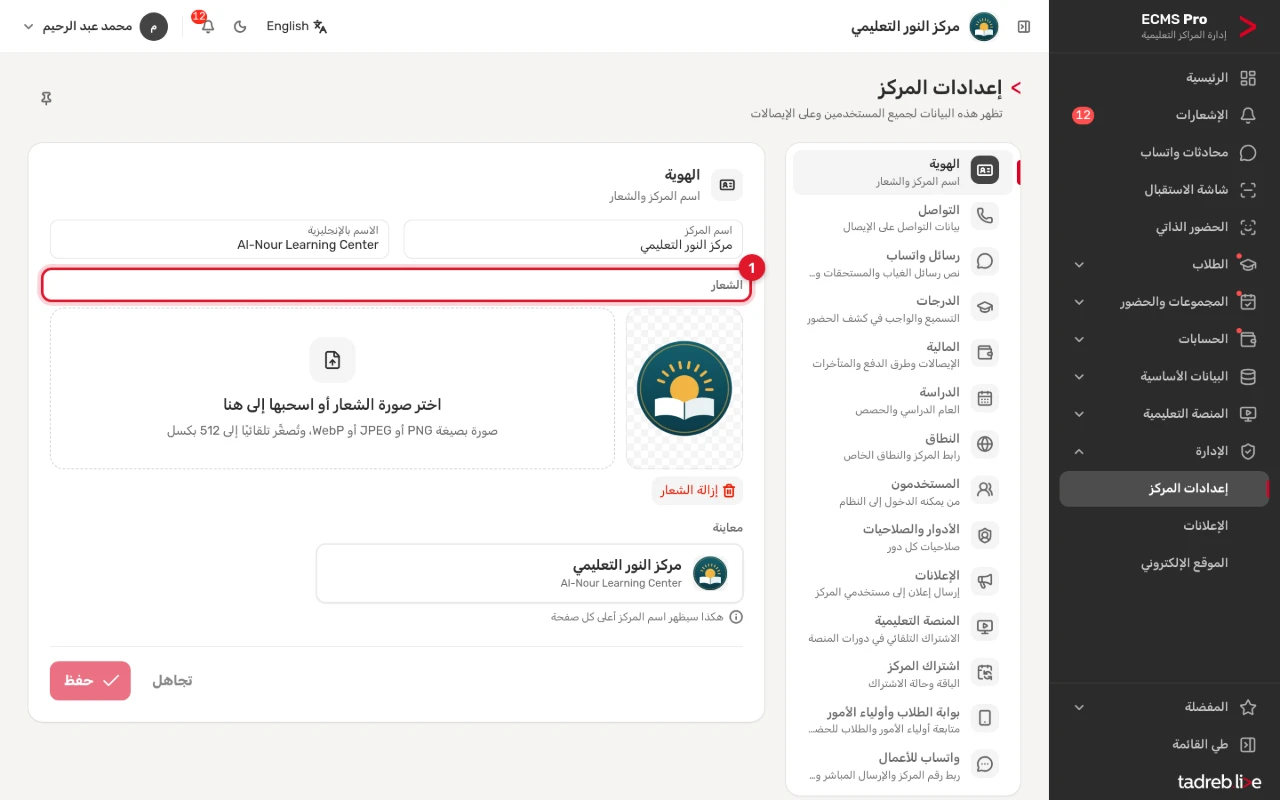
Task: Open المالية wallet section
Action: click(903, 354)
